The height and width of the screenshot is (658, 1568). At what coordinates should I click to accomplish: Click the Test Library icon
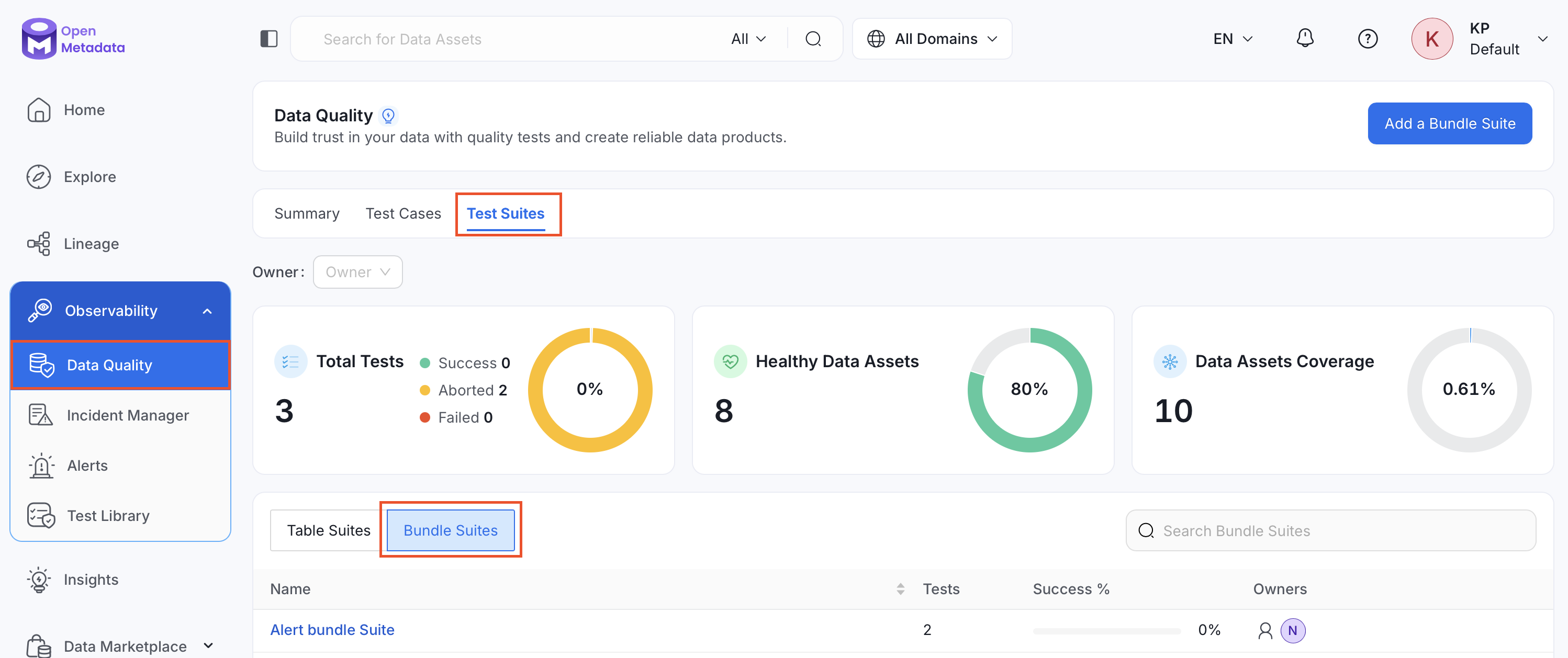click(x=41, y=516)
